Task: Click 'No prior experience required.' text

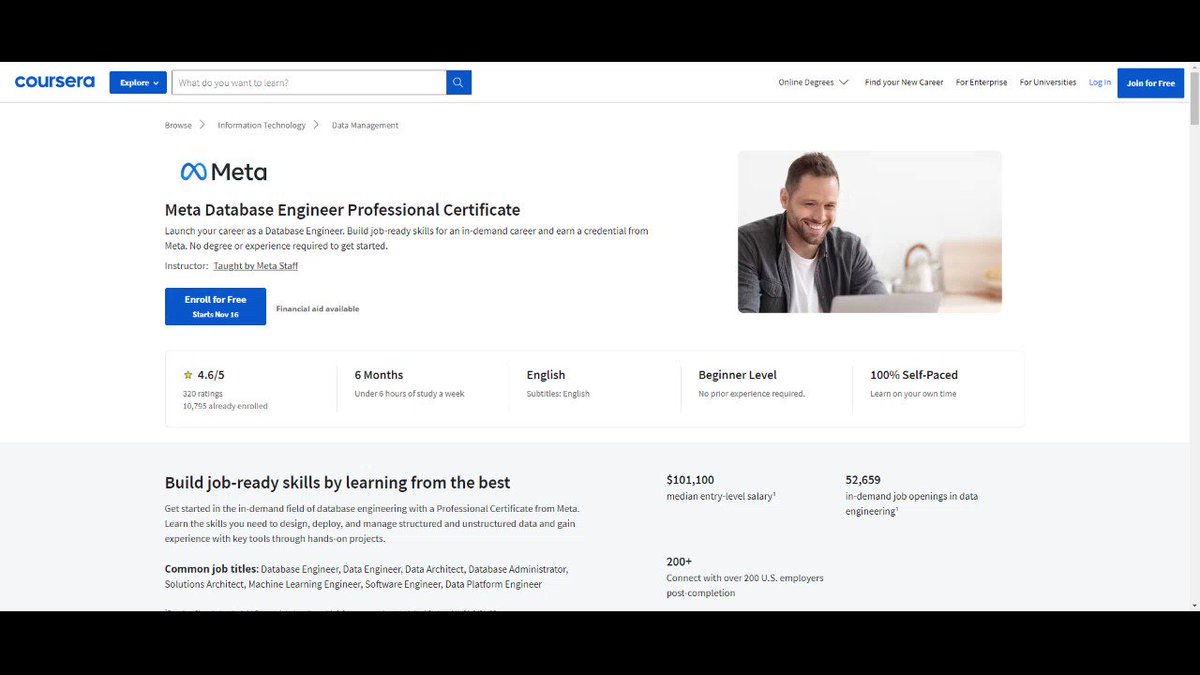Action: coord(751,394)
